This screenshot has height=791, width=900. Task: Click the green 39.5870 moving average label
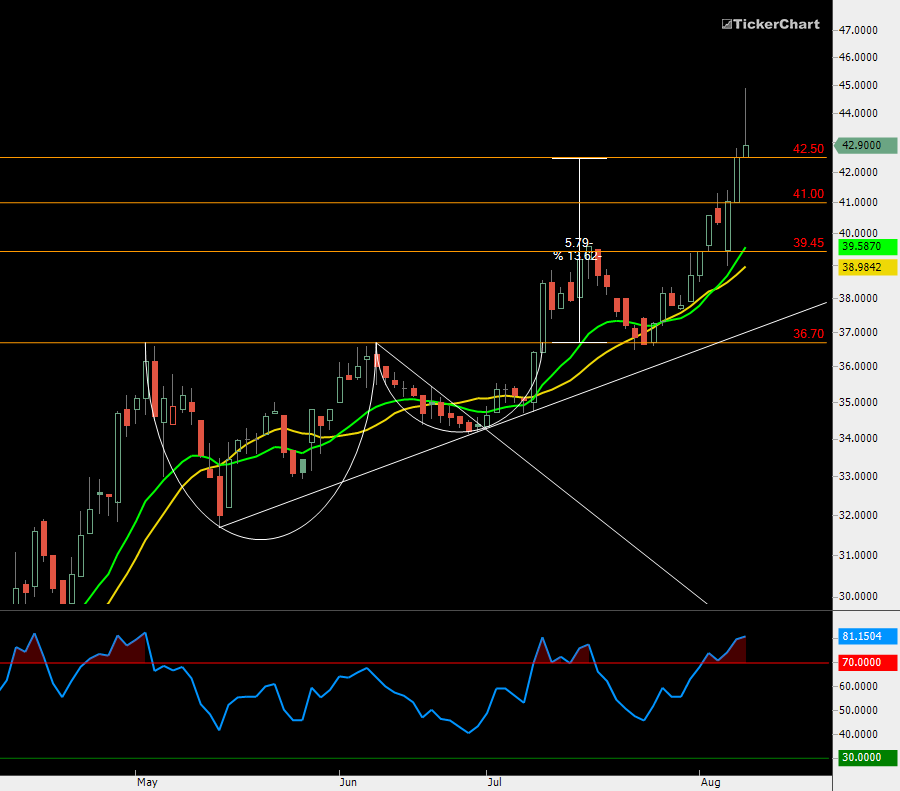[x=867, y=247]
